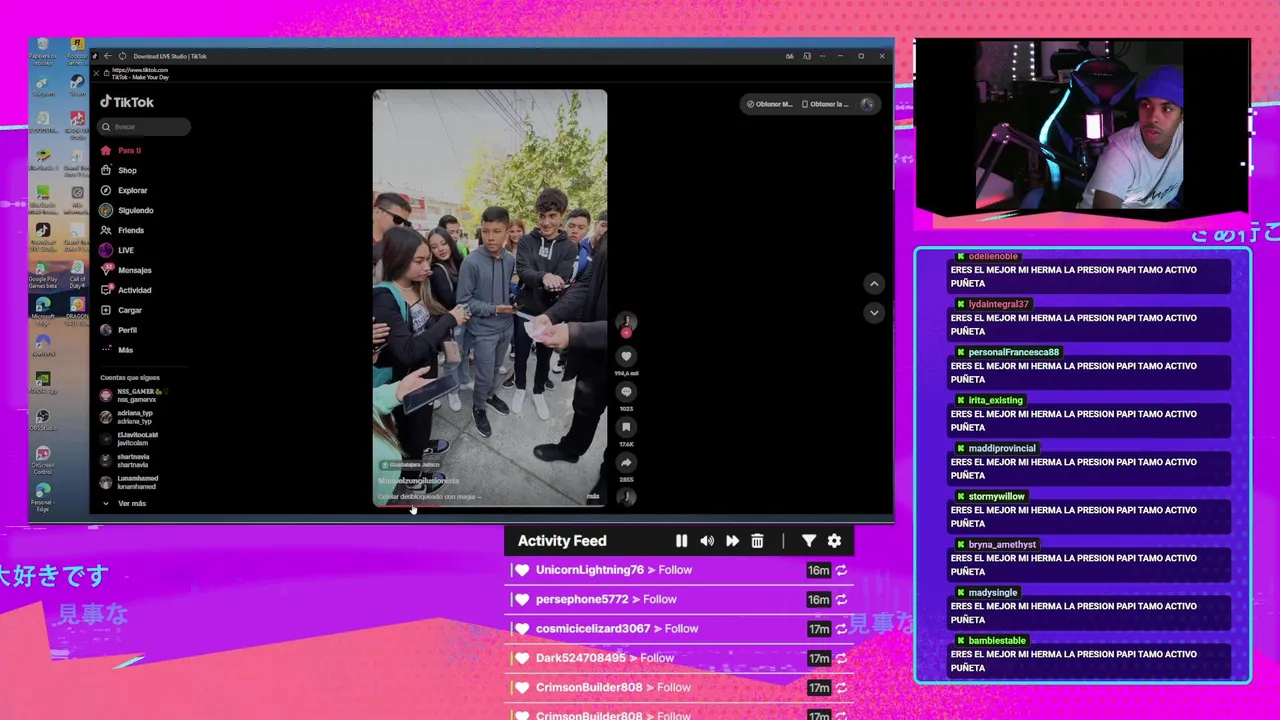Open the LIVE section in sidebar
Screen dimensions: 1280x720
coord(117,250)
